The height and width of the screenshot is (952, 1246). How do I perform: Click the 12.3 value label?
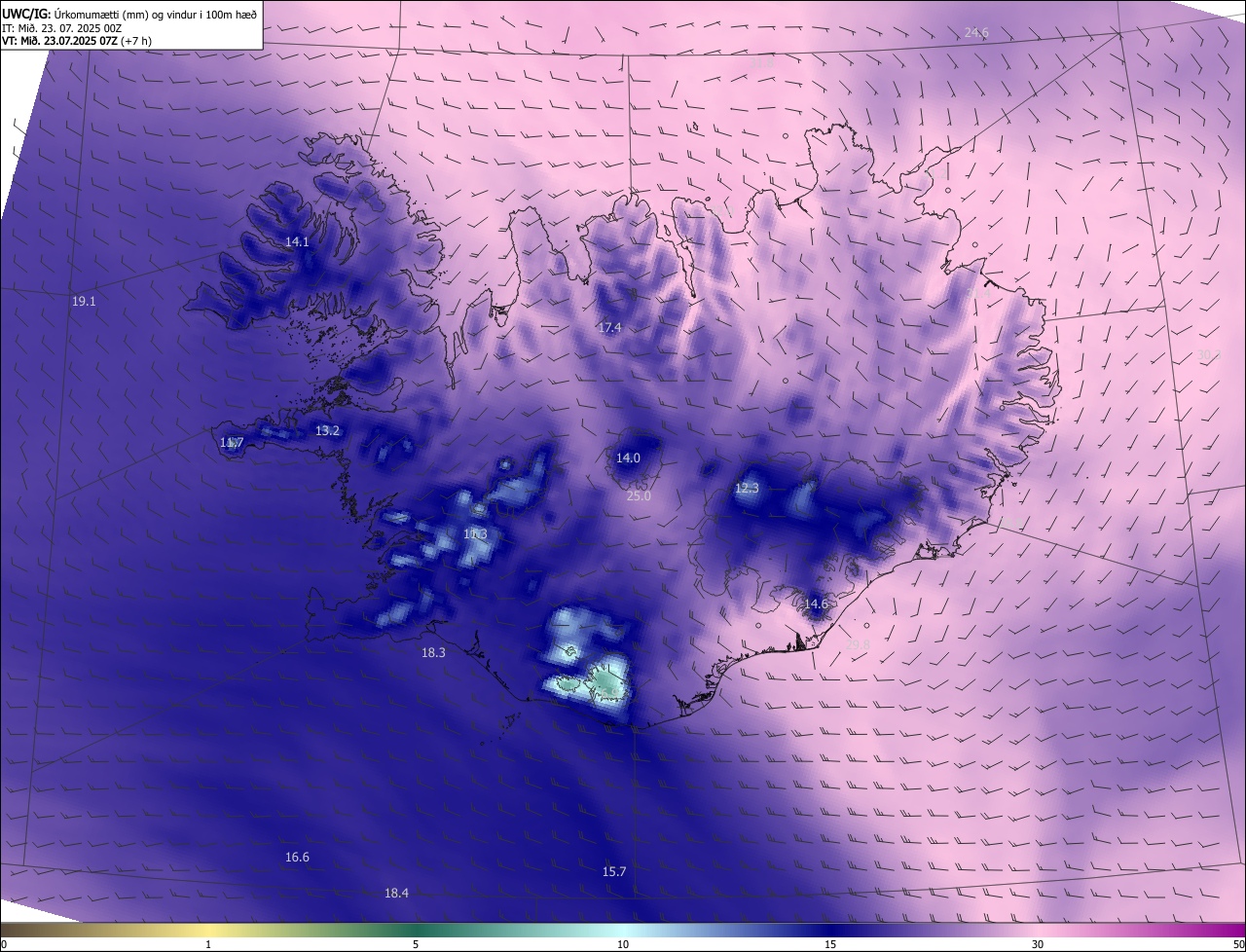click(x=747, y=488)
